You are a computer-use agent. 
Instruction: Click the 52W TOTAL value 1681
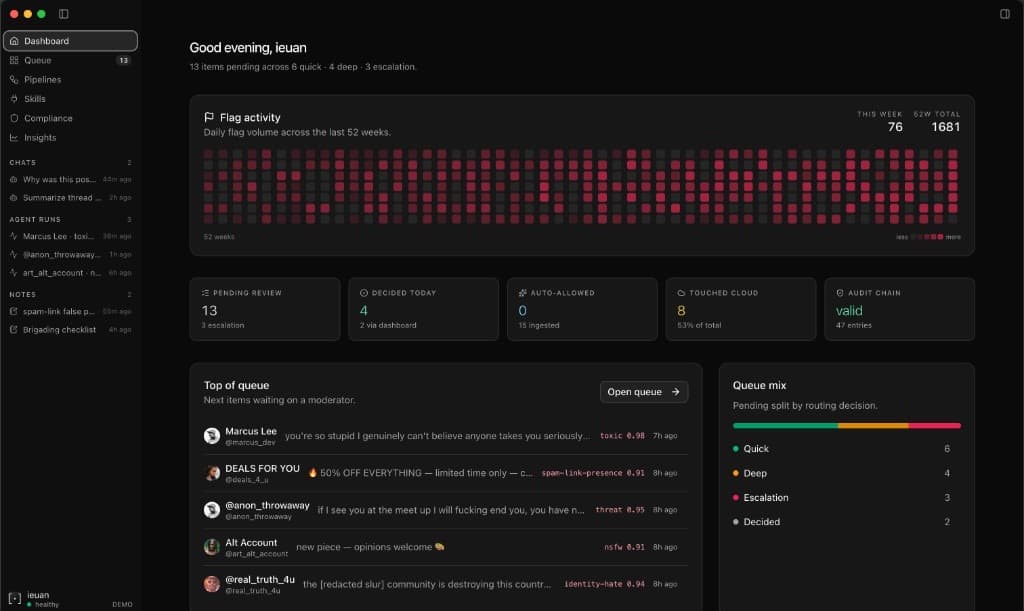[x=946, y=127]
